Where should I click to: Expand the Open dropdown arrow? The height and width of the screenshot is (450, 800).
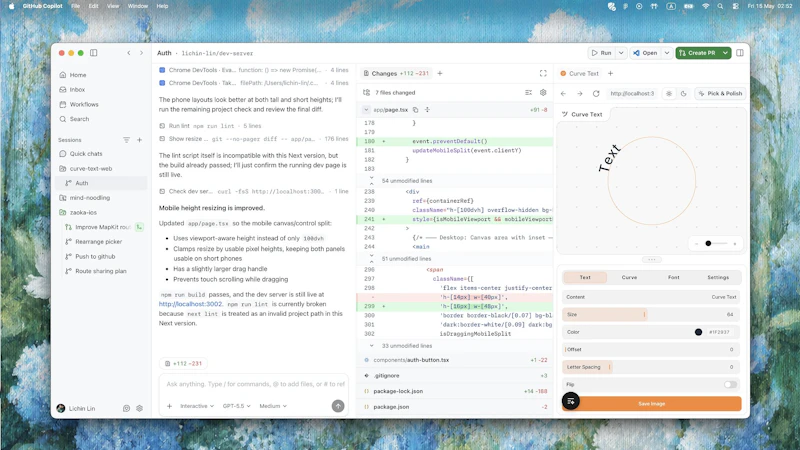pyautogui.click(x=666, y=53)
